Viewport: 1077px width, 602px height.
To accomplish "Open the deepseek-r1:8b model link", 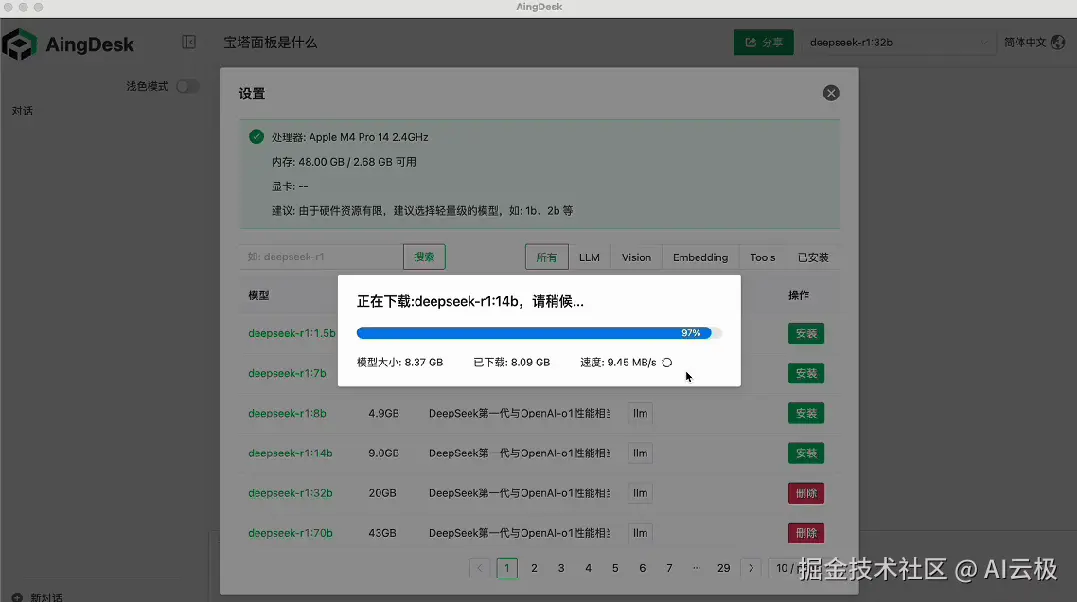I will [287, 413].
